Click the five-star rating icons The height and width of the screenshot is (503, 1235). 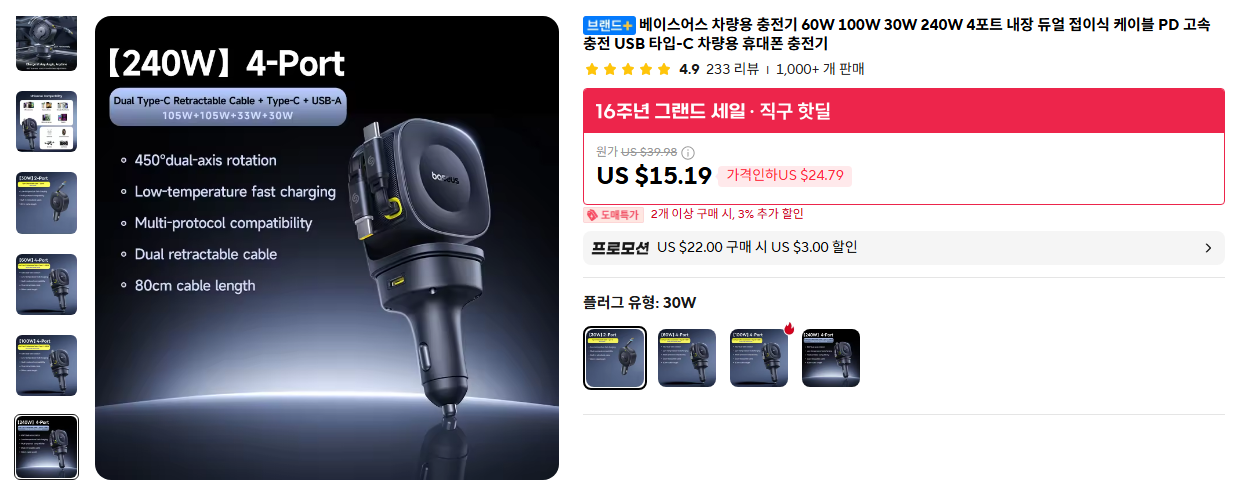[628, 69]
